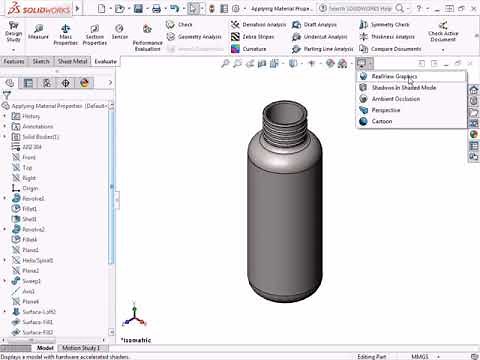Switch to the Sheet Metal tab

72,61
